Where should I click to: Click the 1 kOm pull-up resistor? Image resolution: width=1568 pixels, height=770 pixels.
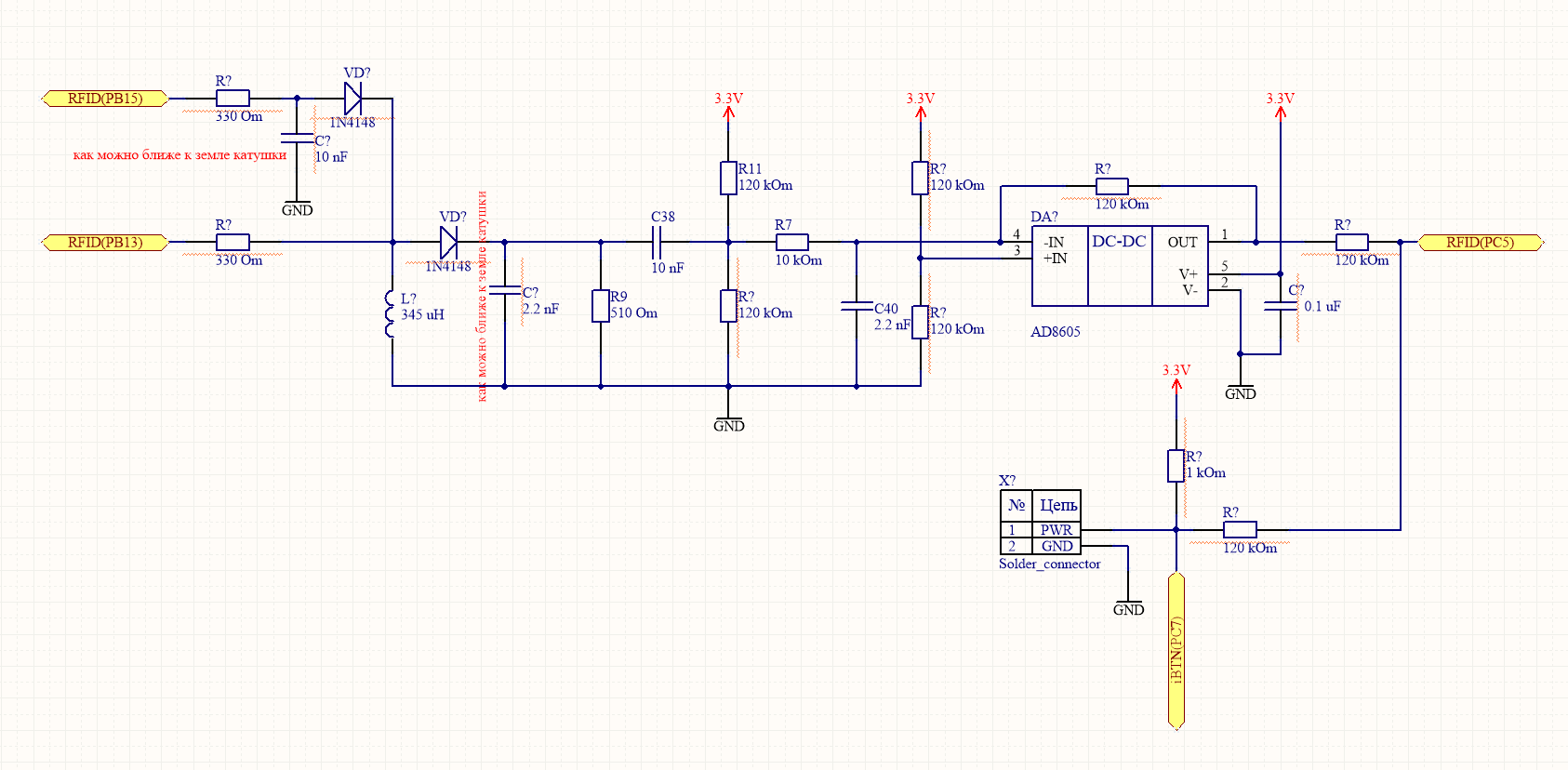[x=1176, y=466]
